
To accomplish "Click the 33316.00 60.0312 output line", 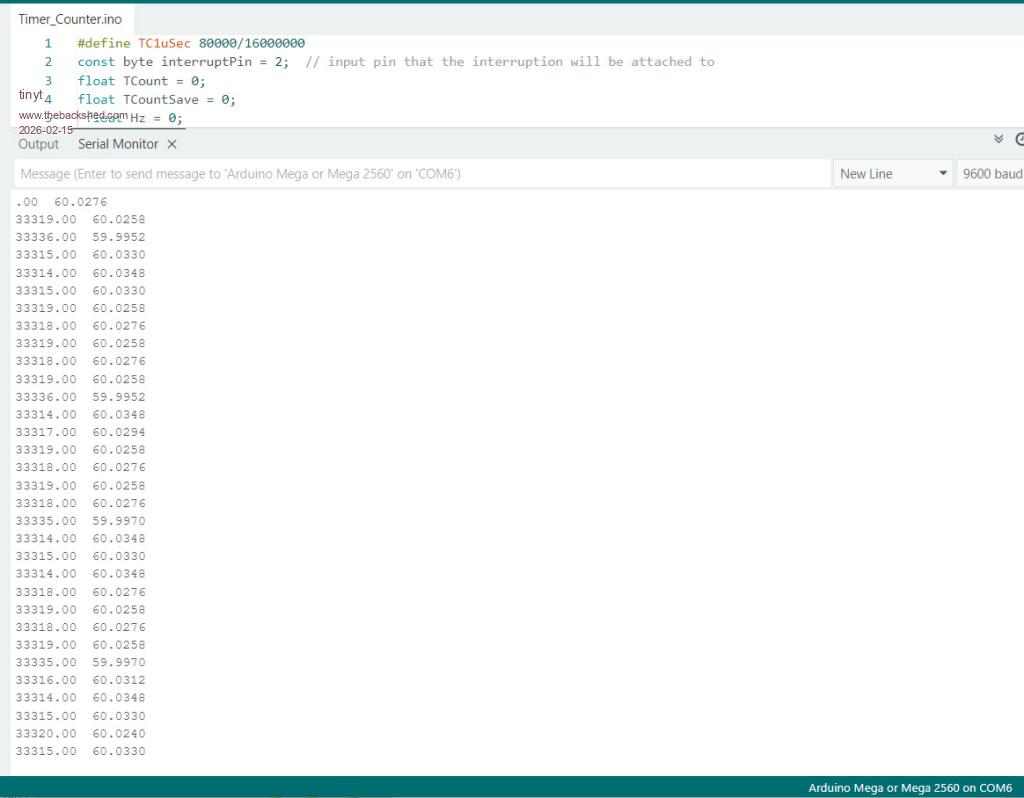I will 80,680.
